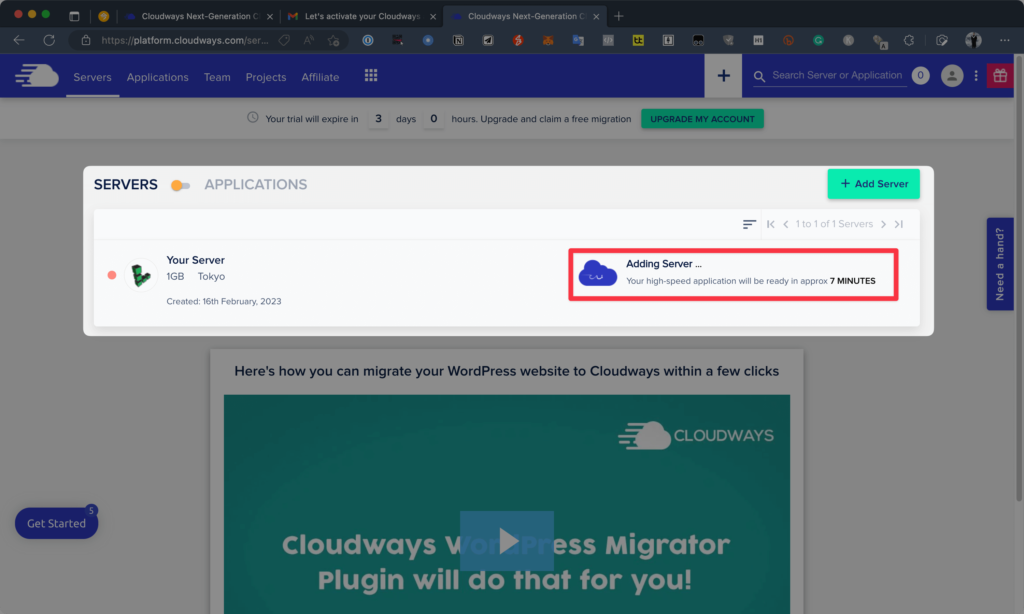Click the Your Server name

(195, 260)
